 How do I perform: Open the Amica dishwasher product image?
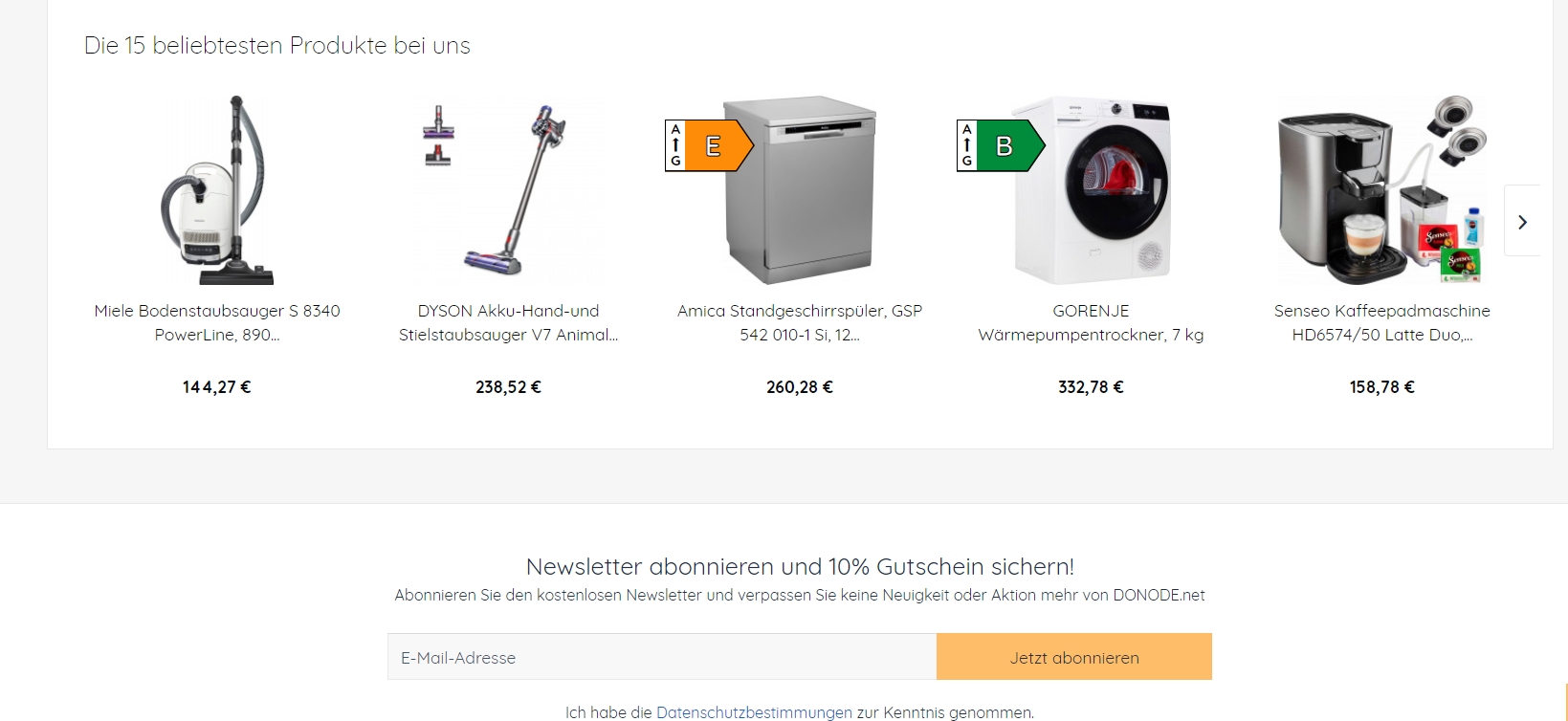tap(800, 189)
